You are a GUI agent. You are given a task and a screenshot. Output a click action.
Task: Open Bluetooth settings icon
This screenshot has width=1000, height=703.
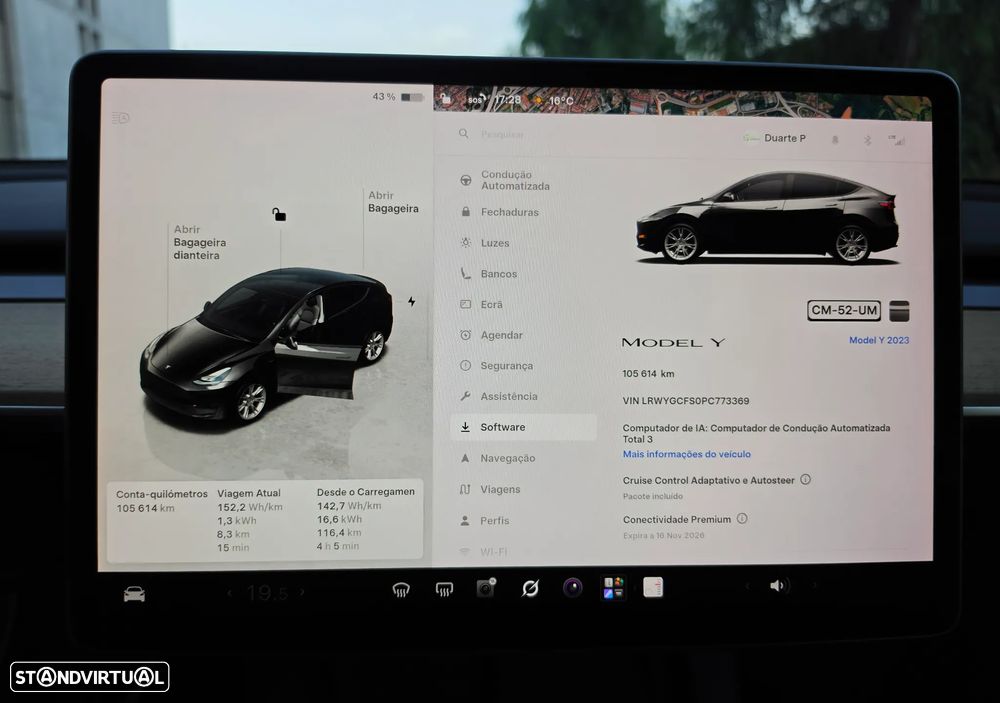click(867, 140)
